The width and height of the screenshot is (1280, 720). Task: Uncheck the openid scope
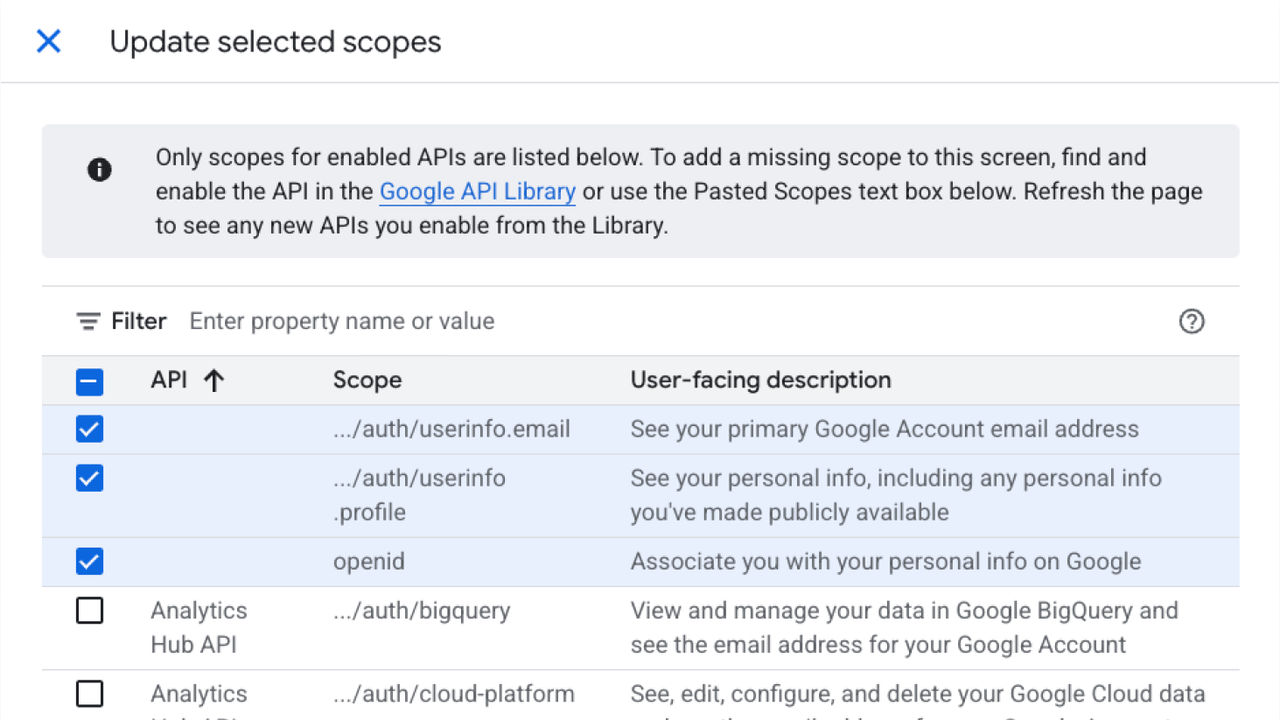point(89,561)
